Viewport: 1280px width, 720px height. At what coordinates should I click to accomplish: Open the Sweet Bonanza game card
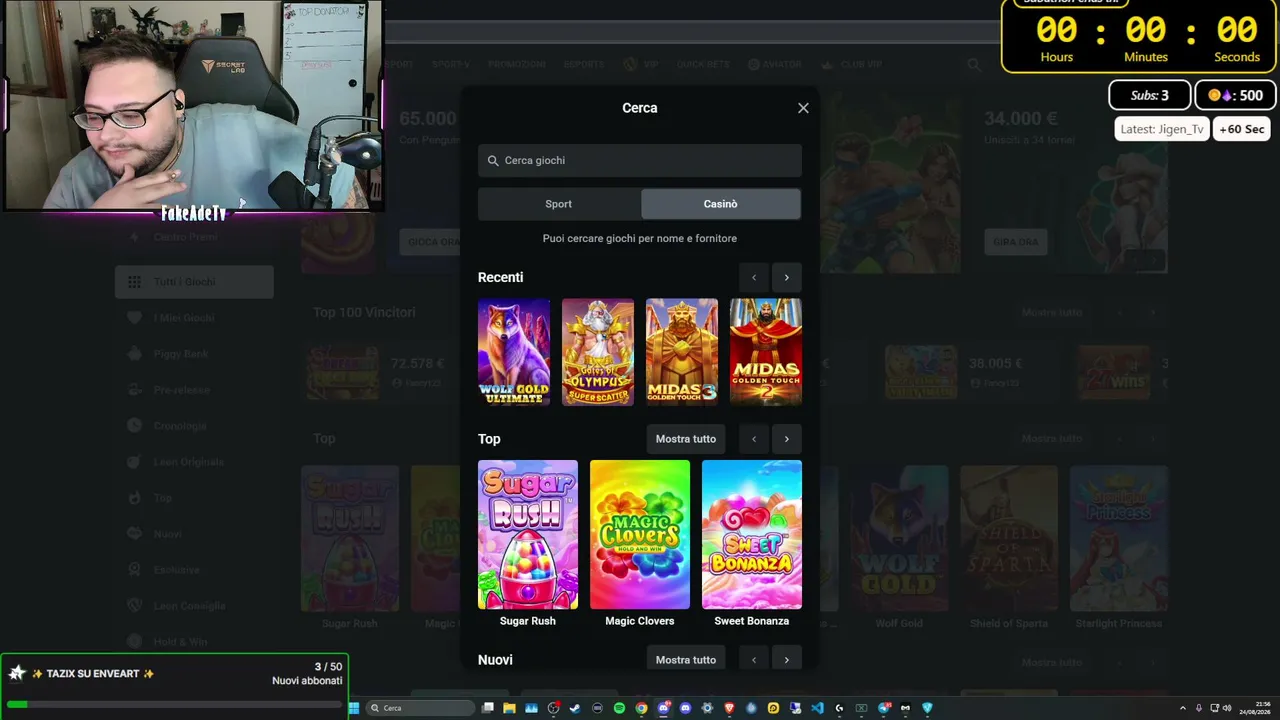[752, 535]
